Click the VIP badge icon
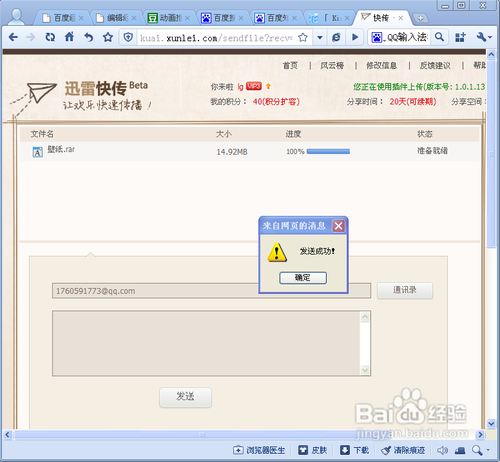The width and height of the screenshot is (500, 462). [x=254, y=86]
